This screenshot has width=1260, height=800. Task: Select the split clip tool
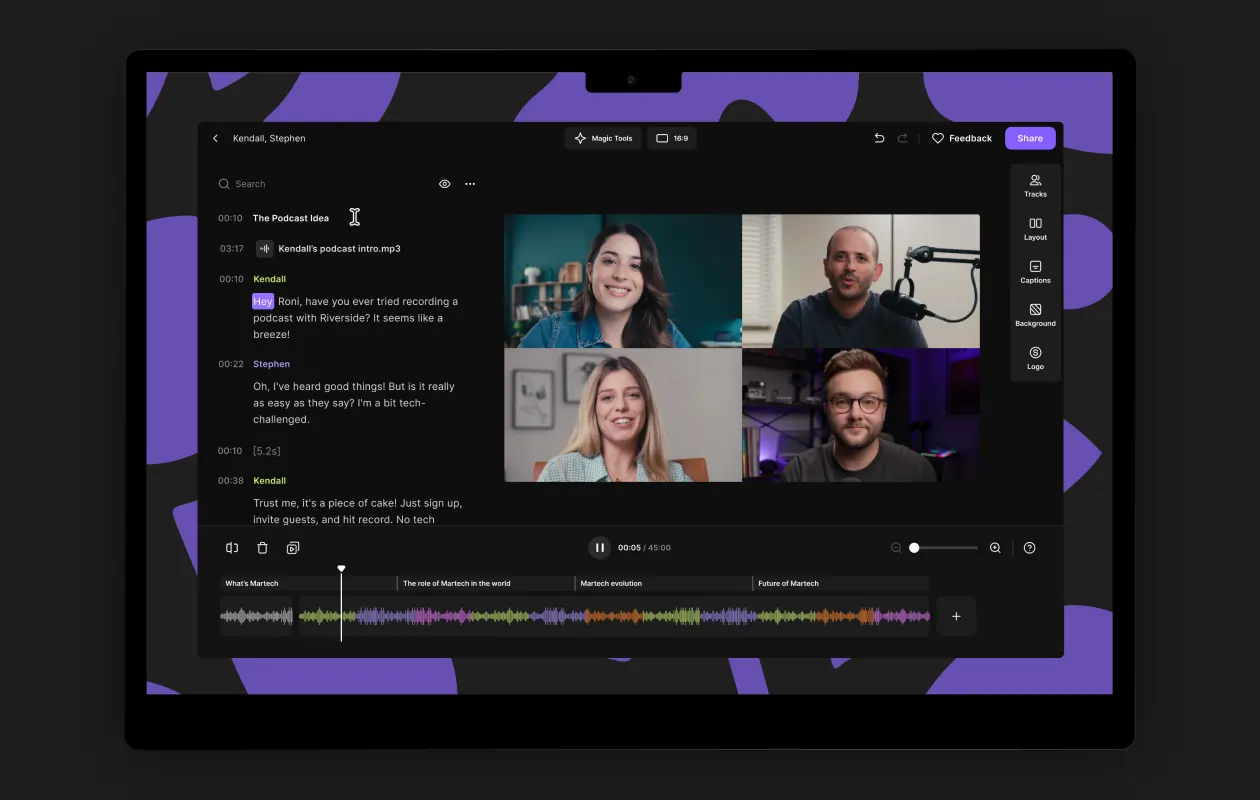(231, 547)
